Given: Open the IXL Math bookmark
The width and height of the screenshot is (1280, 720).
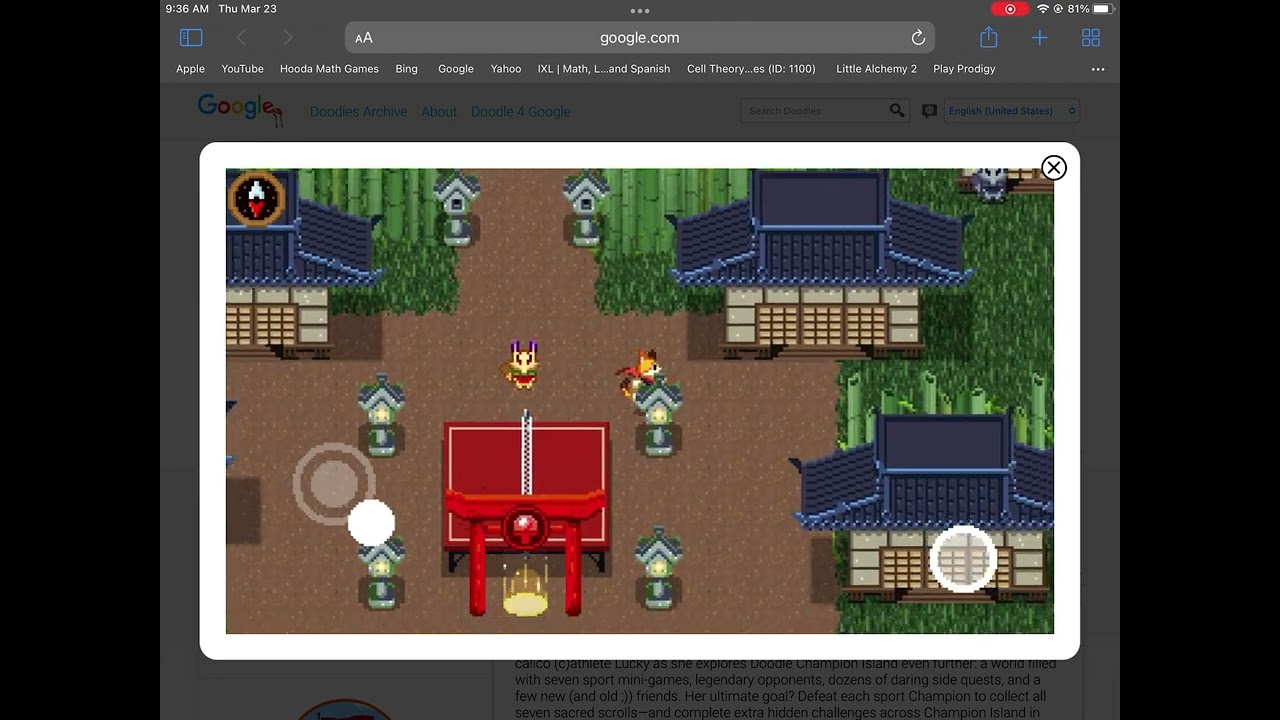Looking at the screenshot, I should pos(604,69).
